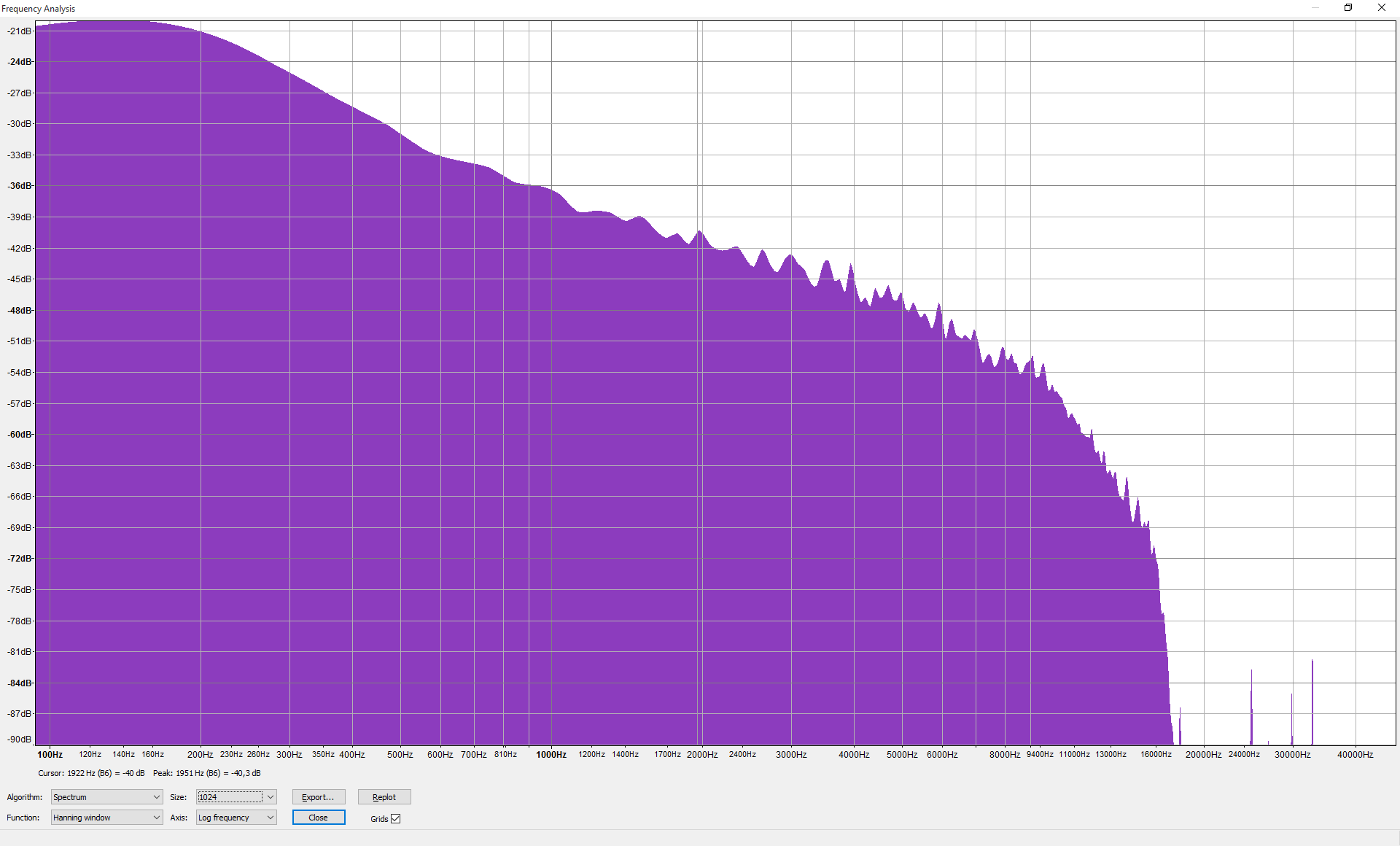The width and height of the screenshot is (1400, 846).
Task: Click the -21dB level axis label
Action: point(20,31)
